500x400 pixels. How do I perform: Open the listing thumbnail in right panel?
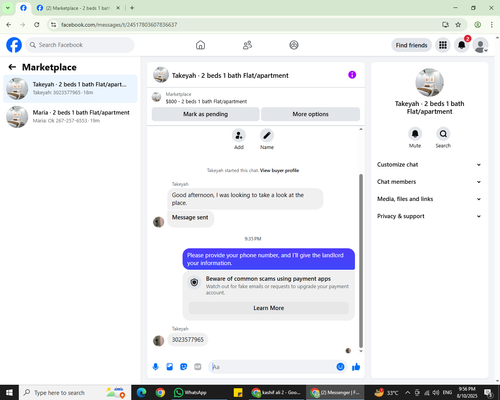tap(429, 83)
